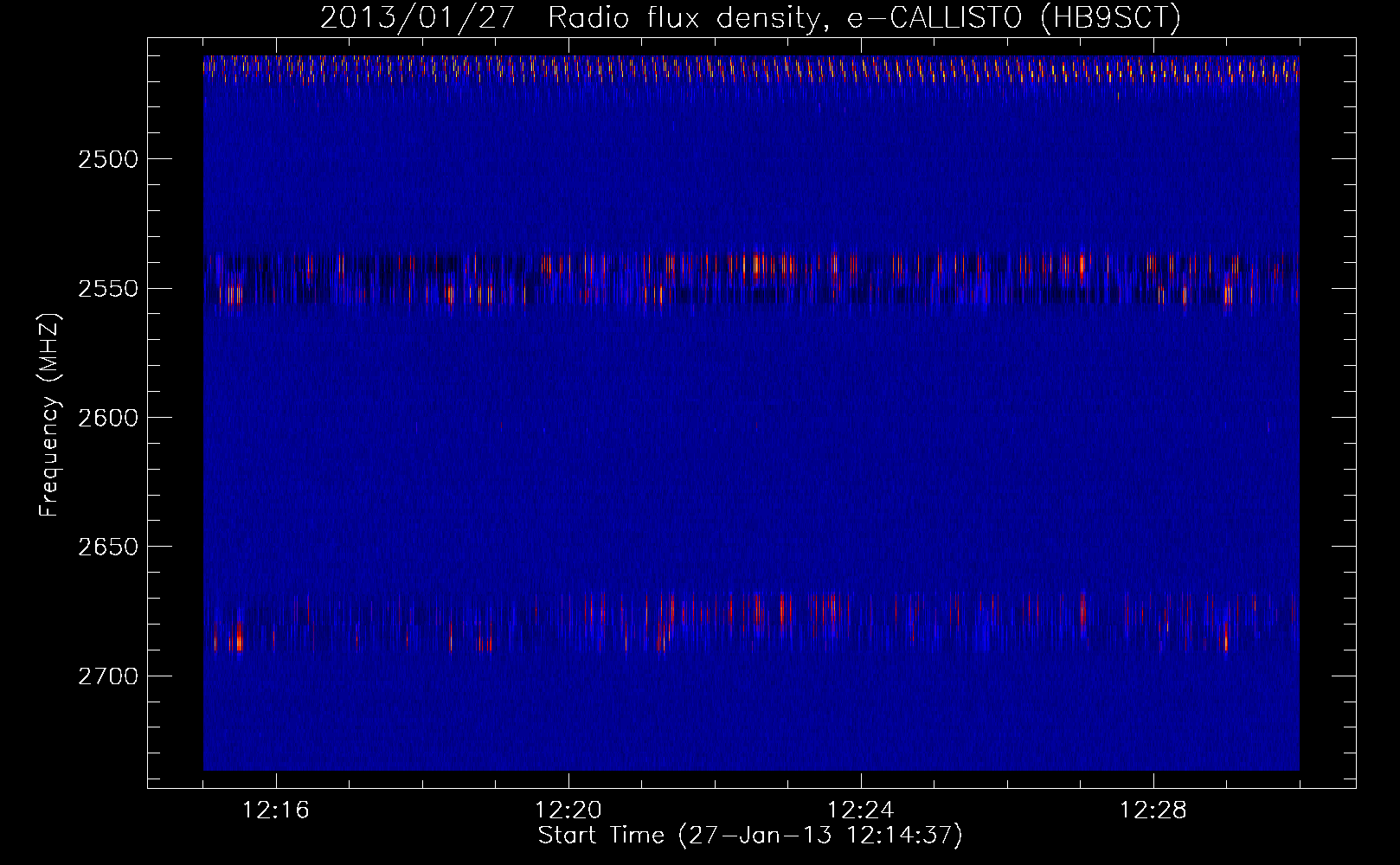The image size is (1400, 865).
Task: Select the 2600 frequency axis label
Action: pyautogui.click(x=108, y=417)
